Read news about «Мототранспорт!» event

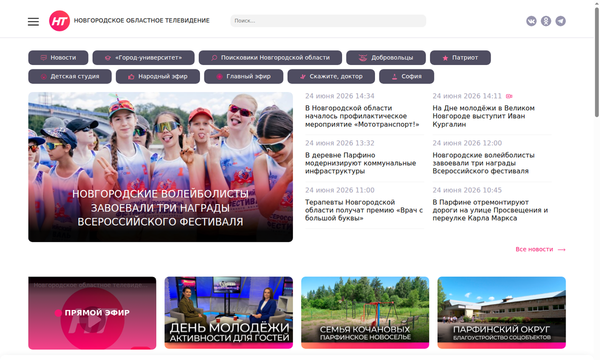[x=362, y=116]
